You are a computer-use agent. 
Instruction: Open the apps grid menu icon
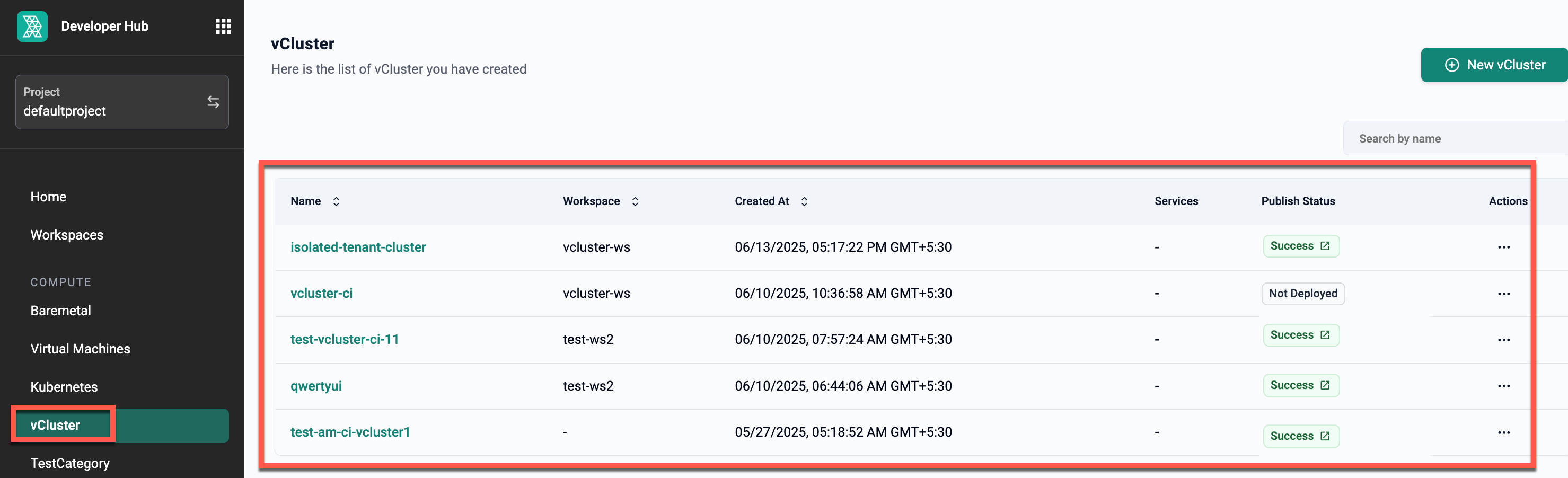[x=223, y=26]
